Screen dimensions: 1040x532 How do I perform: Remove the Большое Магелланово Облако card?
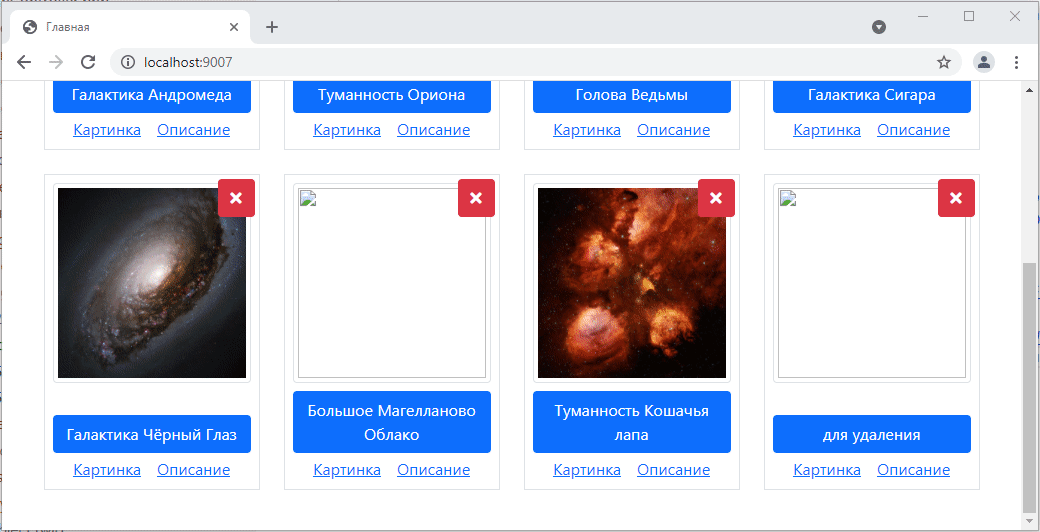(x=476, y=198)
